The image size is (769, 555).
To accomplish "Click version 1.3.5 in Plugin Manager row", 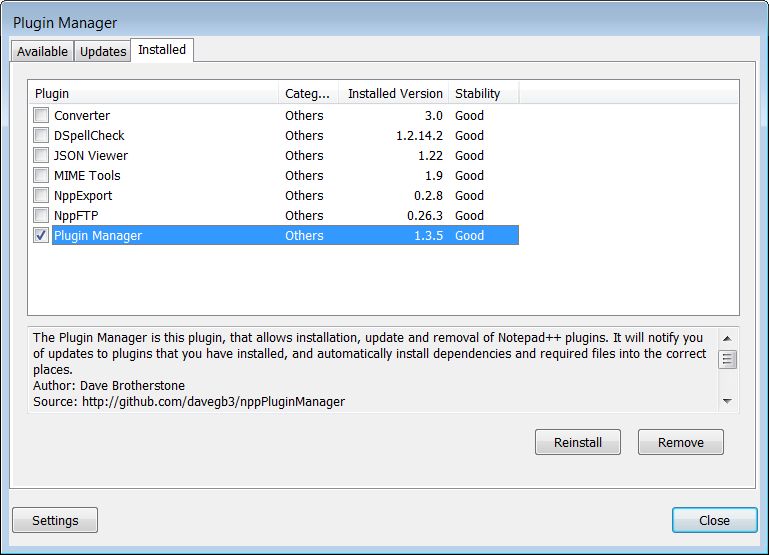I will pyautogui.click(x=428, y=236).
